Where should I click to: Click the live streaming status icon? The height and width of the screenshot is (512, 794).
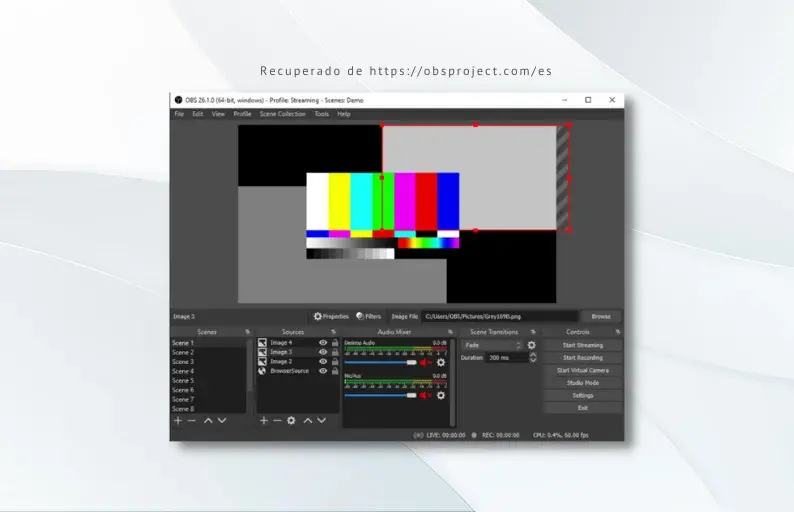[418, 435]
